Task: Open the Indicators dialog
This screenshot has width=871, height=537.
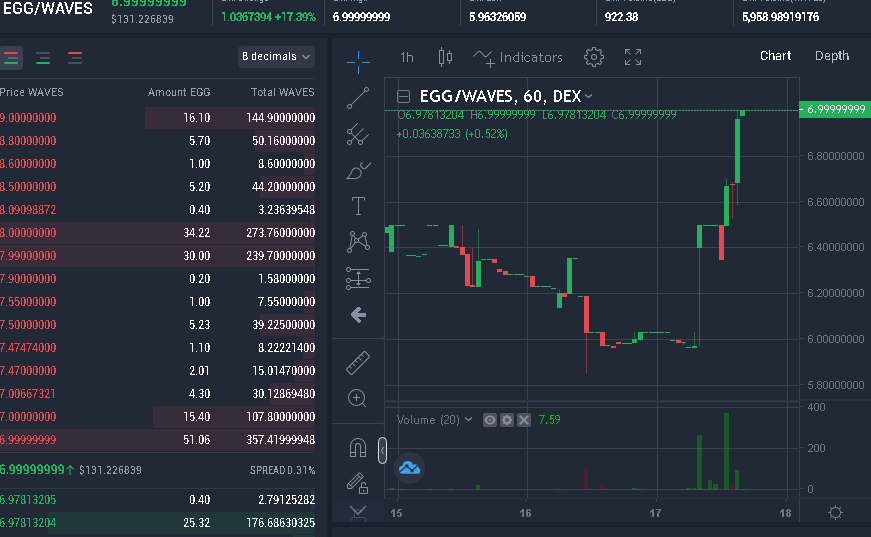Action: 518,57
